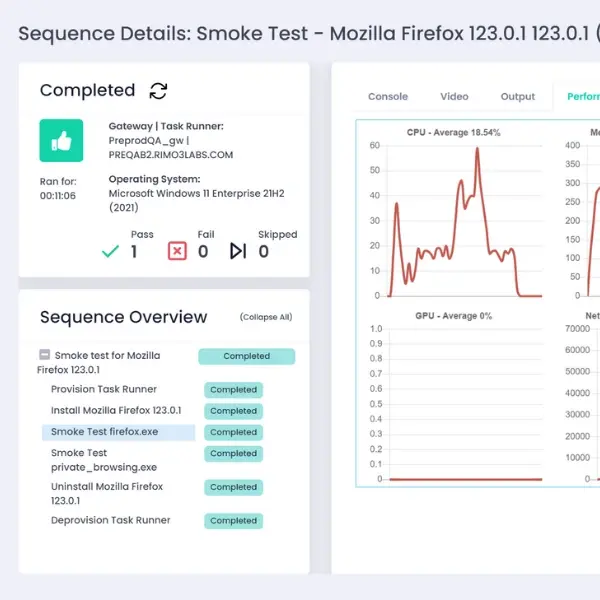This screenshot has width=600, height=600.
Task: Click the Microsoft Windows 11 Enterprise 21H2 text
Action: tap(196, 201)
